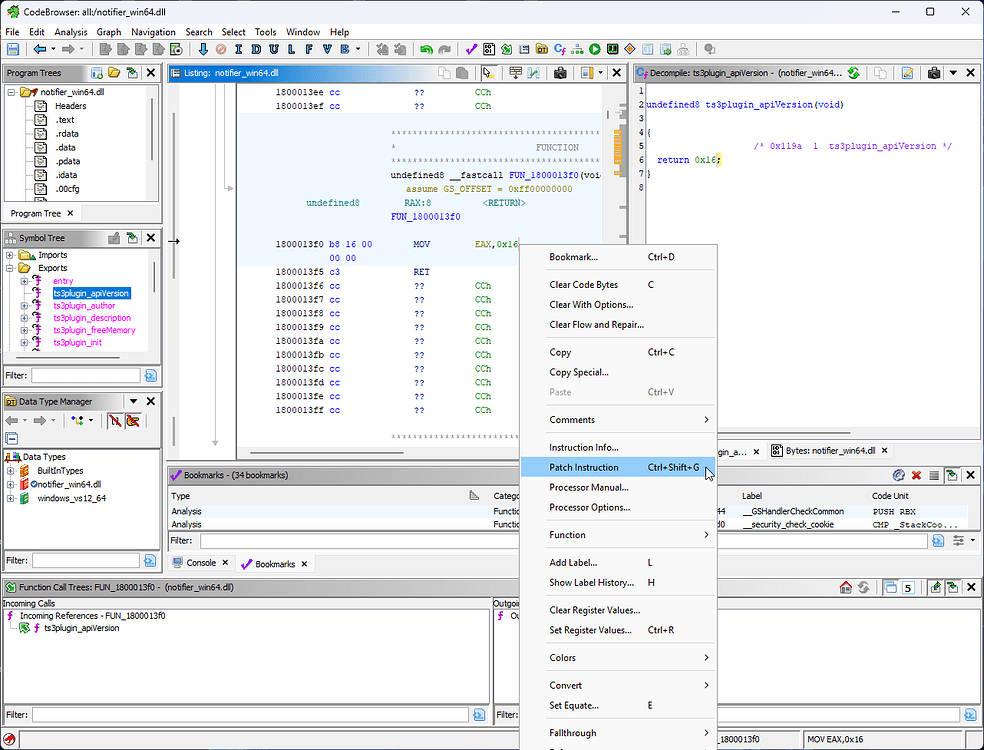The height and width of the screenshot is (750, 984).
Task: Open Comments submenu in context menu
Action: tap(618, 420)
